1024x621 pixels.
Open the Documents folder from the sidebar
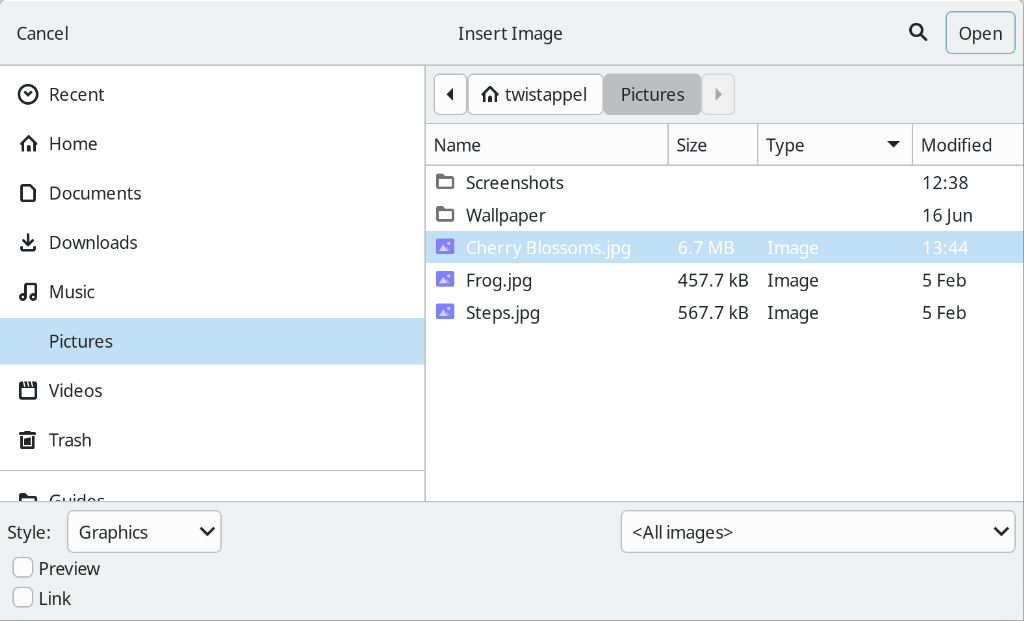pyautogui.click(x=96, y=193)
